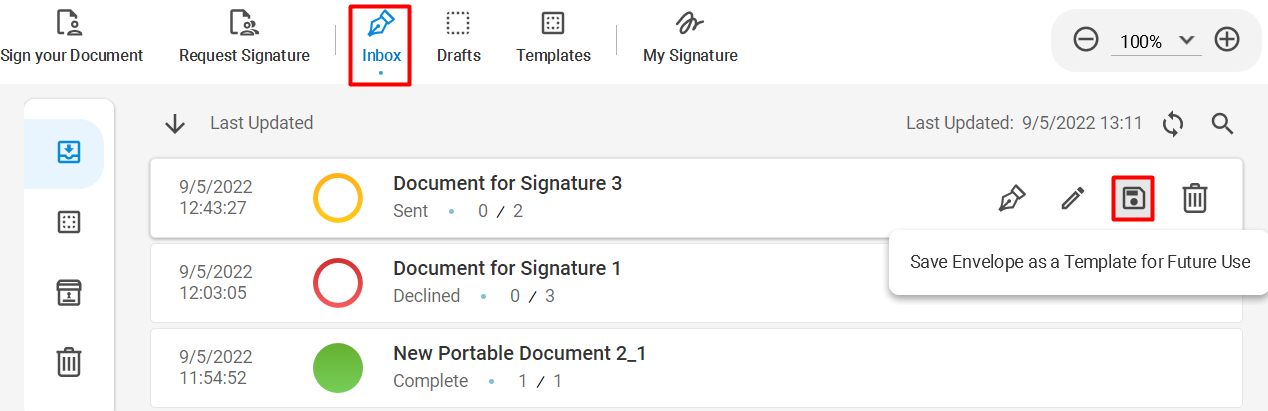Open the archive box sidebar icon
Image resolution: width=1268 pixels, height=411 pixels.
tap(68, 292)
